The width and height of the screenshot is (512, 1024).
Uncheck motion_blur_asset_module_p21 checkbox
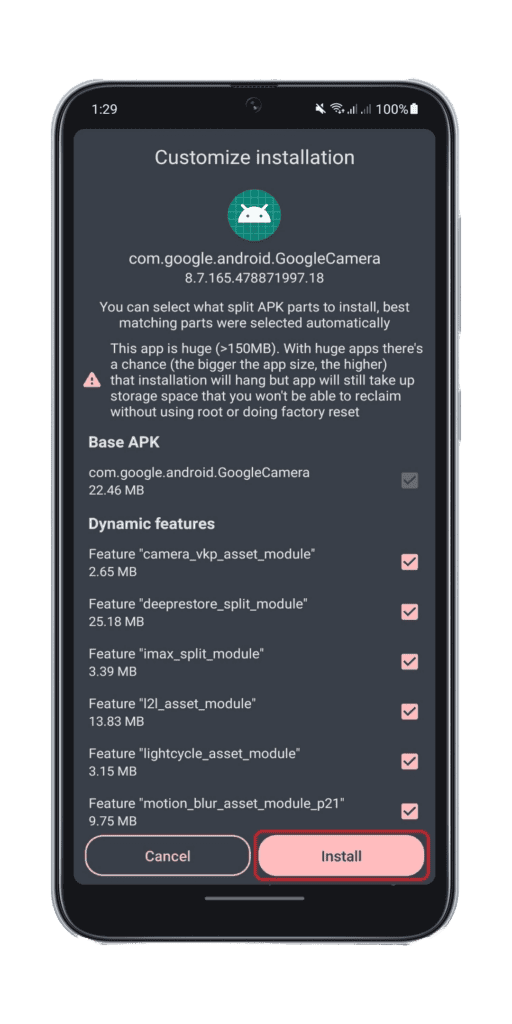[x=409, y=811]
